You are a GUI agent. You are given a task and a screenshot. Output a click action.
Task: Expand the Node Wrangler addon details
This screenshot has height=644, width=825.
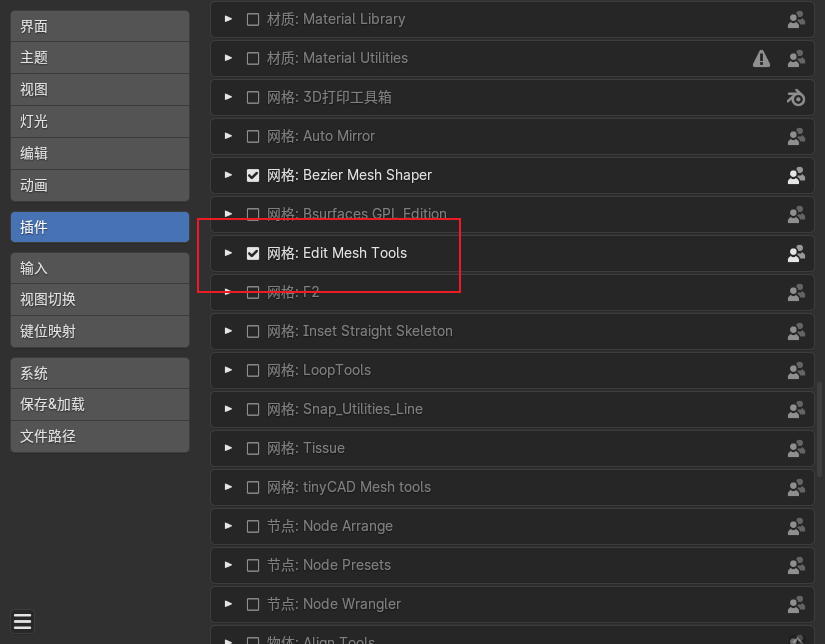click(228, 604)
